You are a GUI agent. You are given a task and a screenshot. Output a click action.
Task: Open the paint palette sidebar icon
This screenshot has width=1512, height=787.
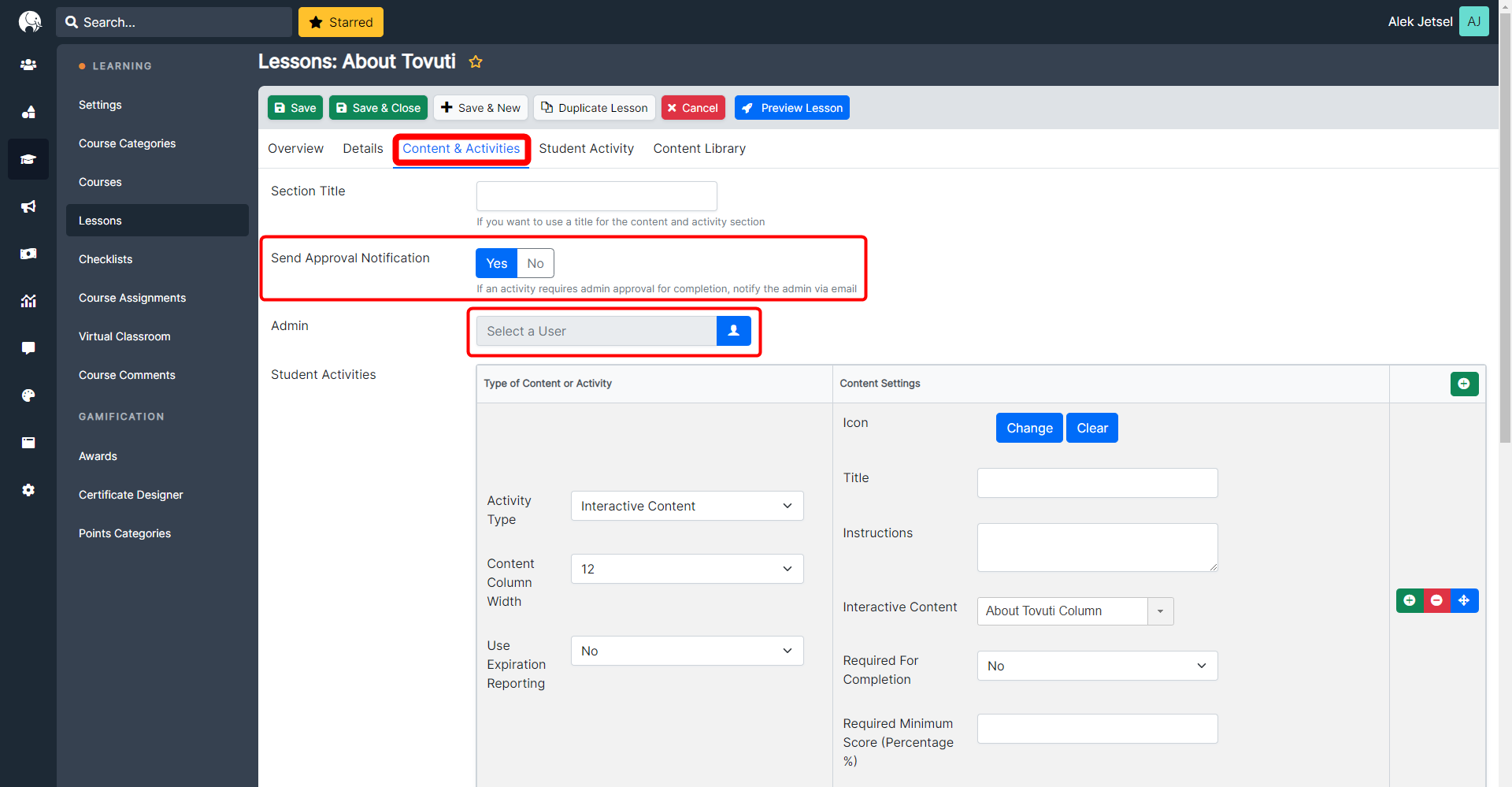click(x=28, y=395)
